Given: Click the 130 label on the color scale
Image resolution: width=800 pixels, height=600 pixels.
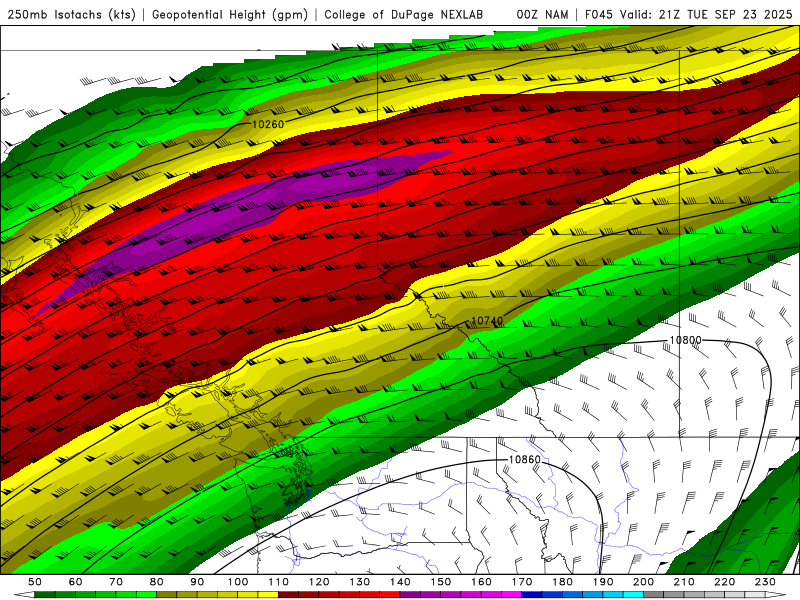Looking at the screenshot, I should click(360, 582).
